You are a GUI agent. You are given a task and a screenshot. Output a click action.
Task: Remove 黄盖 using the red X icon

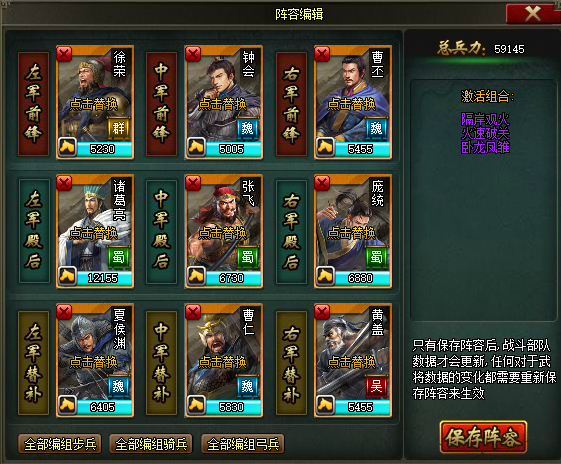pyautogui.click(x=322, y=313)
